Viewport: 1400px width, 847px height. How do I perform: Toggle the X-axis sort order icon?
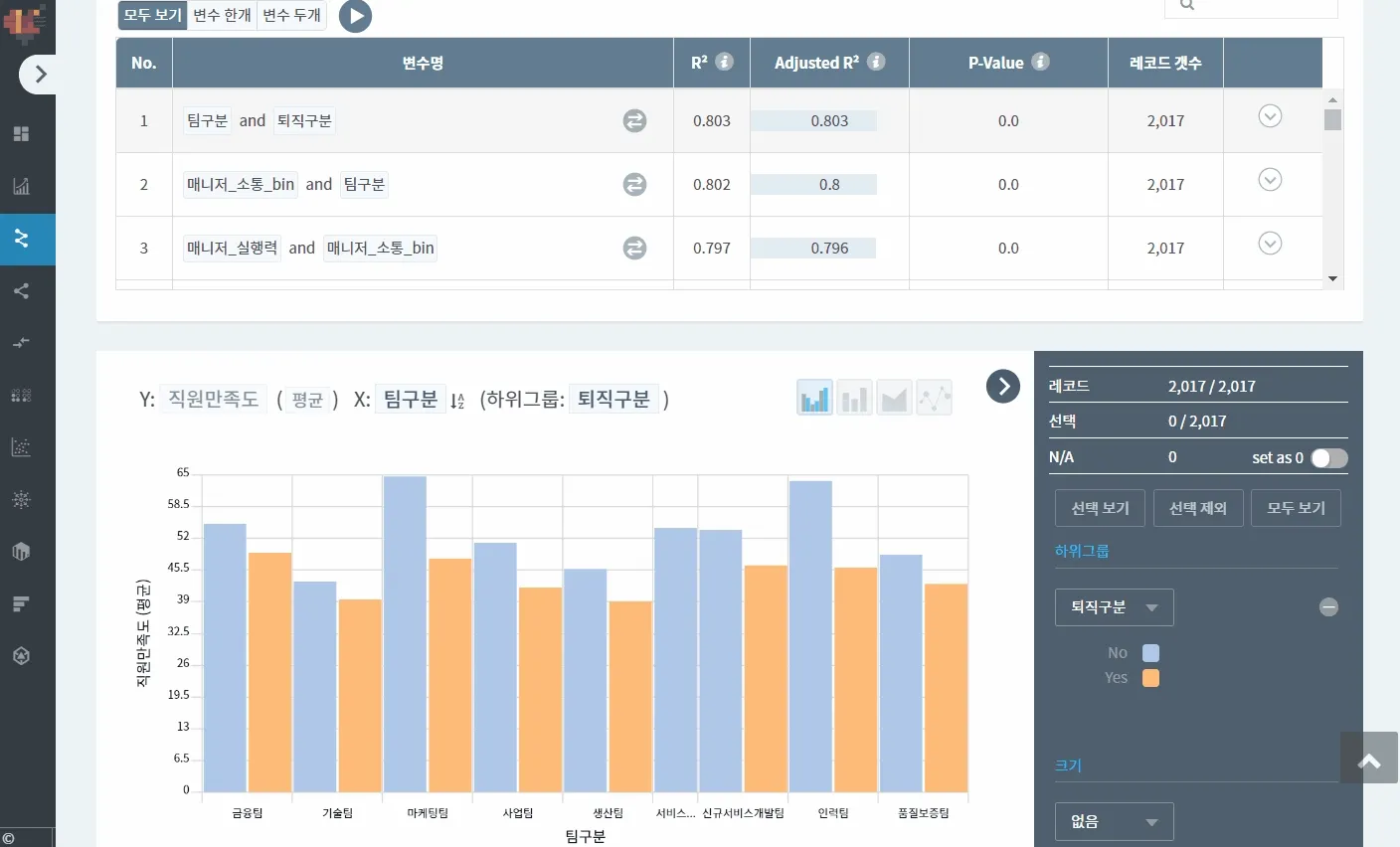point(457,401)
